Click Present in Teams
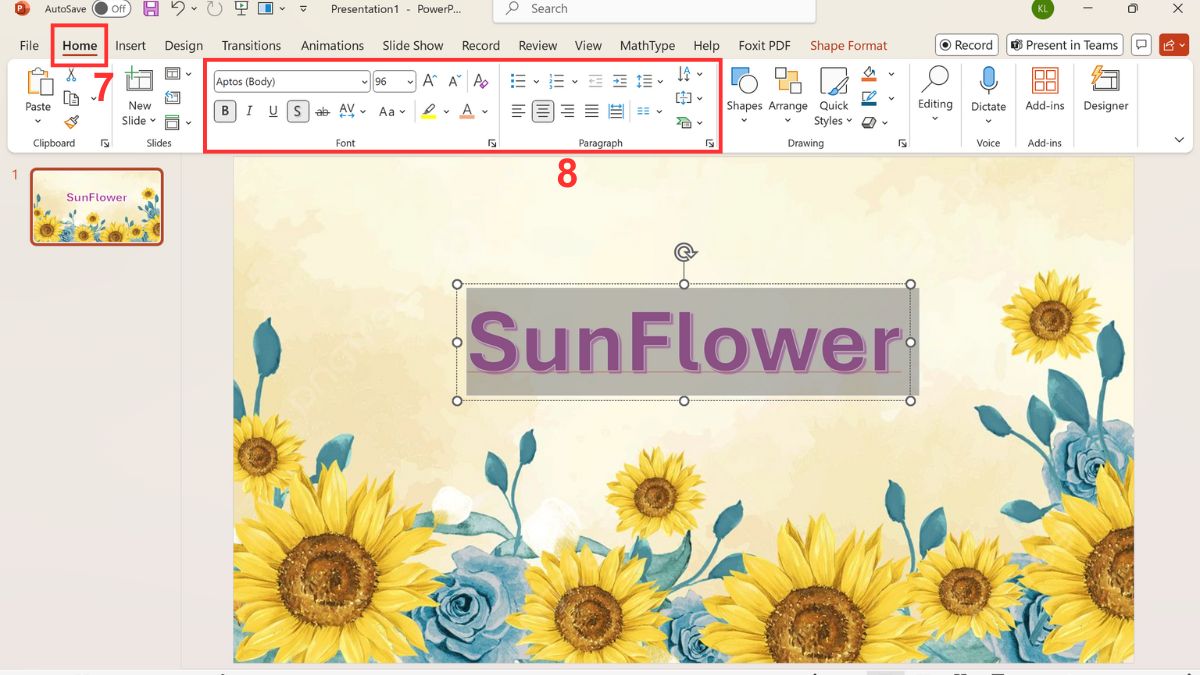This screenshot has width=1200, height=675. 1064,45
